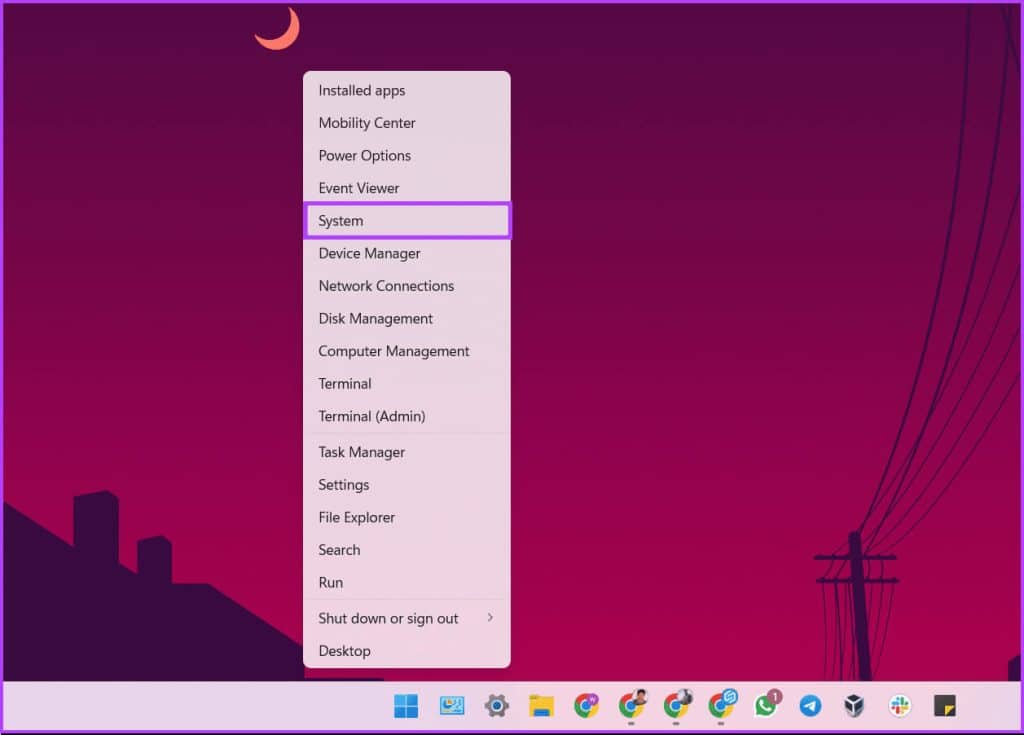The height and width of the screenshot is (735, 1024).
Task: Open WhatsApp from the taskbar
Action: pos(766,706)
